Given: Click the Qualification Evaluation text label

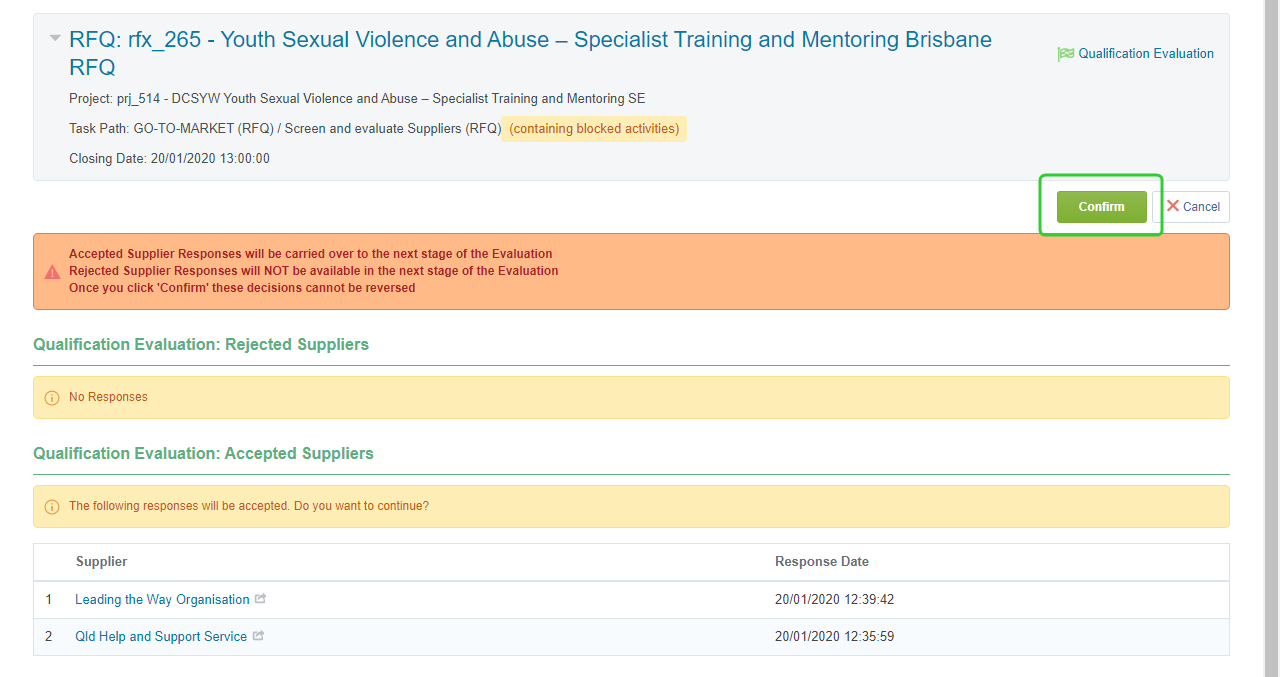Looking at the screenshot, I should [1145, 54].
